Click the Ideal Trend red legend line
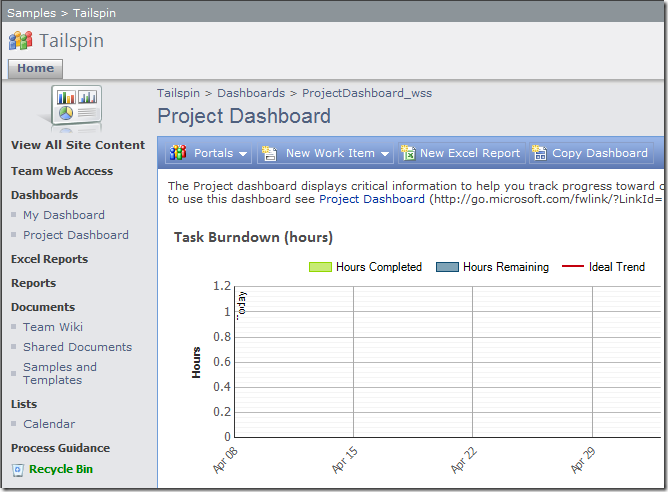 coord(573,267)
